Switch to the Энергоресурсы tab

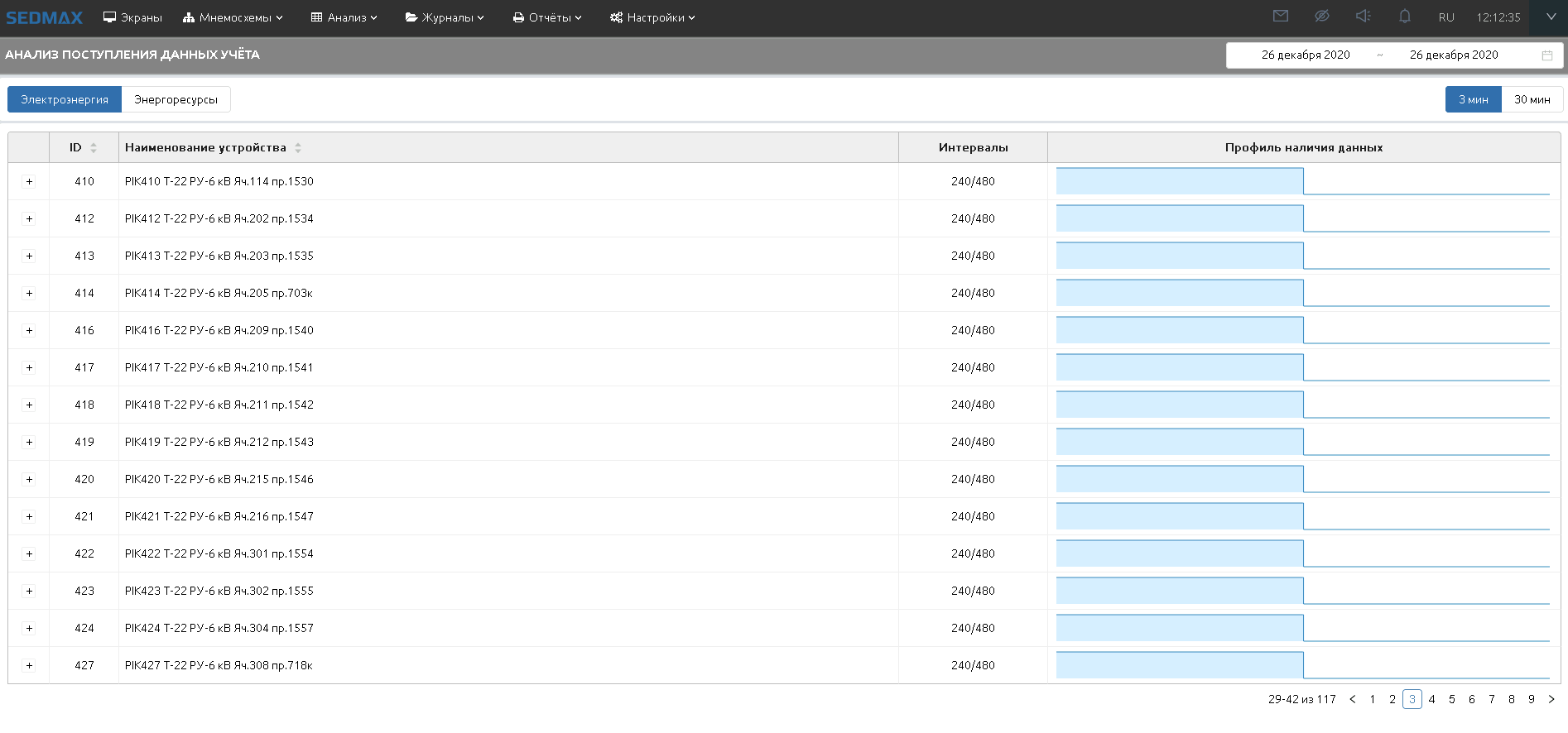point(176,100)
